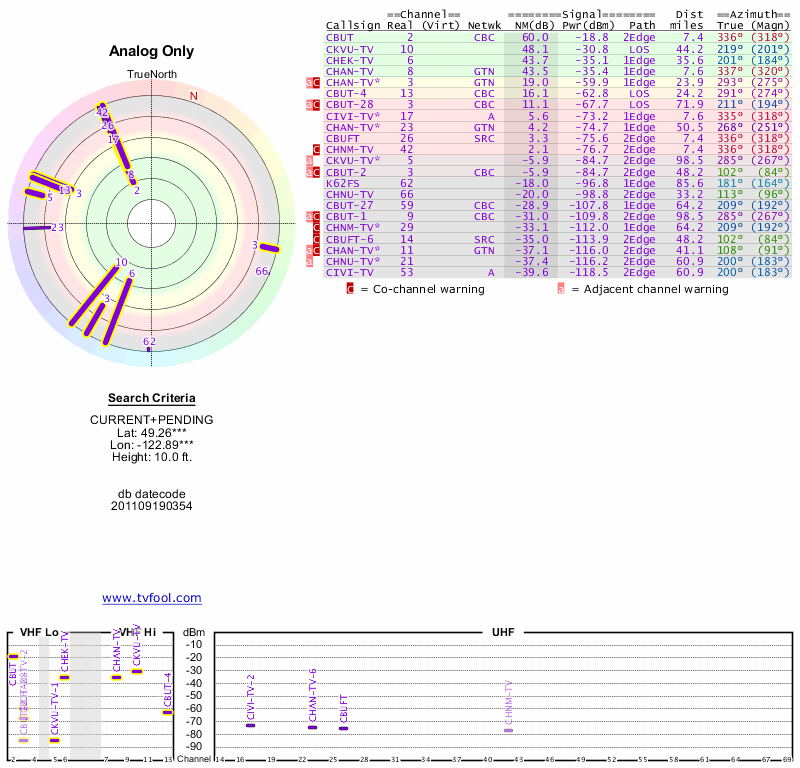Click adjacent channel icon beside CHNU-TV* row

click(309, 261)
